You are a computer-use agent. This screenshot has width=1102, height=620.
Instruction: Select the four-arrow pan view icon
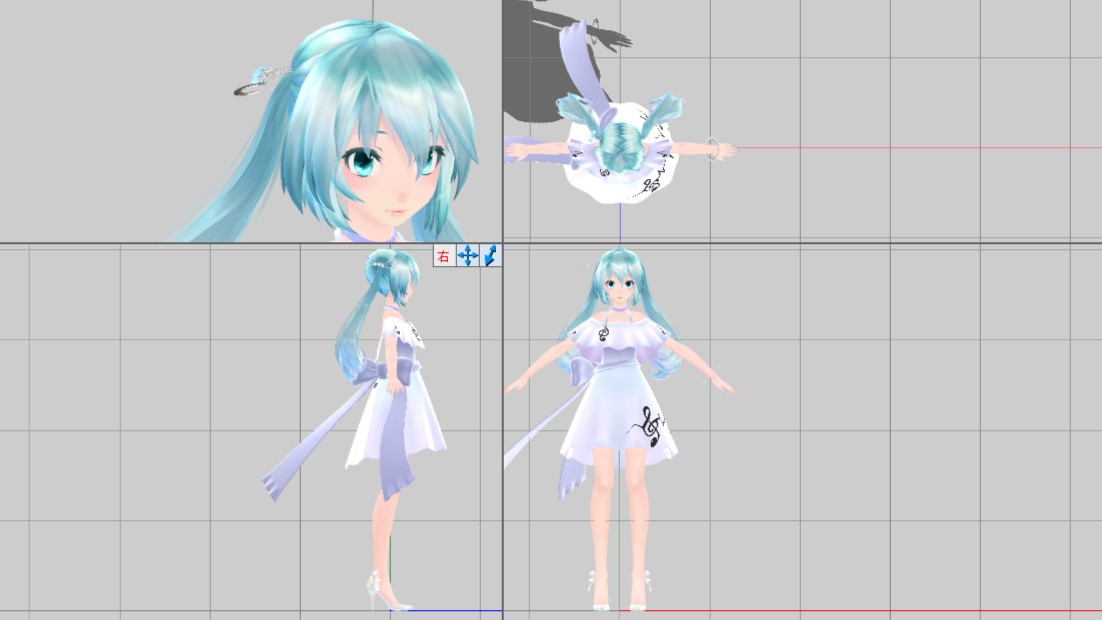tap(467, 257)
